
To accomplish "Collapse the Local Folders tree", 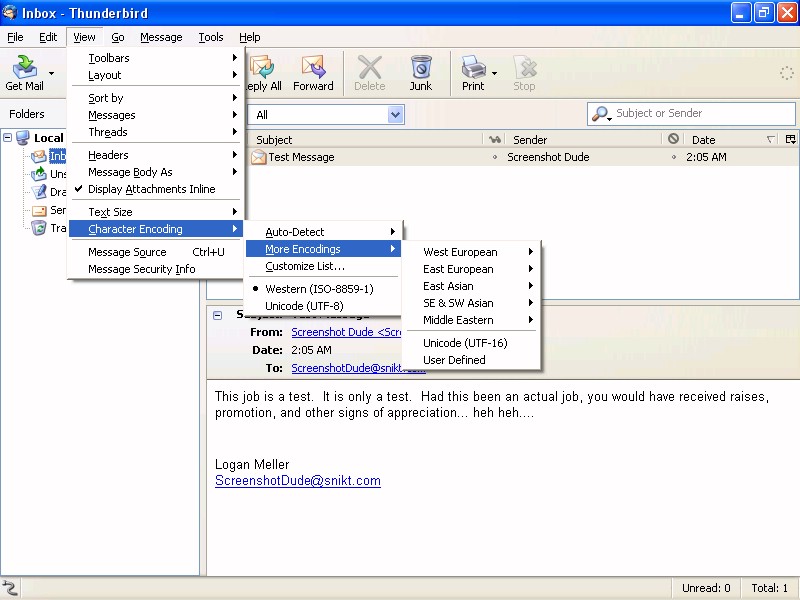I will point(8,137).
